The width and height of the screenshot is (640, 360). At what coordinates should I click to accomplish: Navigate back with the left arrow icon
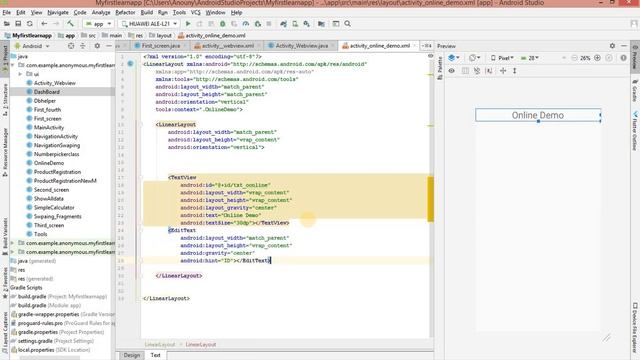pyautogui.click(x=44, y=24)
